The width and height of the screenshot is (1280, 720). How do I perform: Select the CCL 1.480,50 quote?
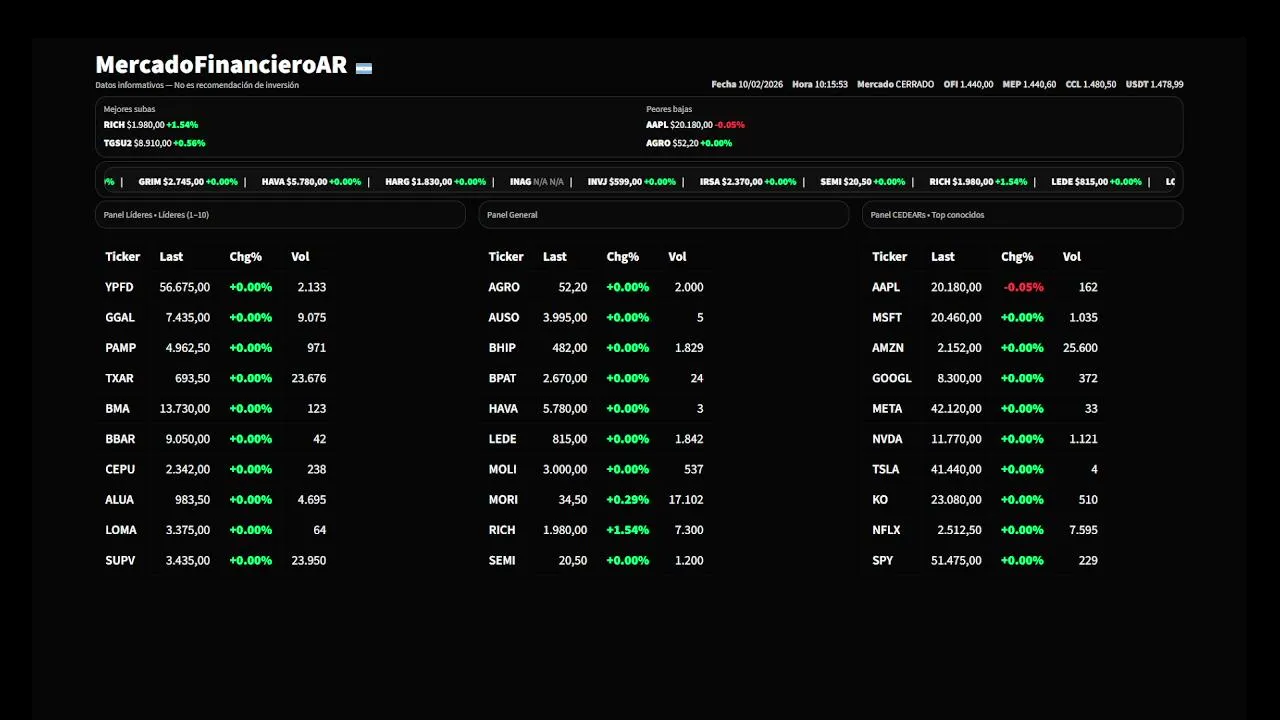click(1091, 85)
